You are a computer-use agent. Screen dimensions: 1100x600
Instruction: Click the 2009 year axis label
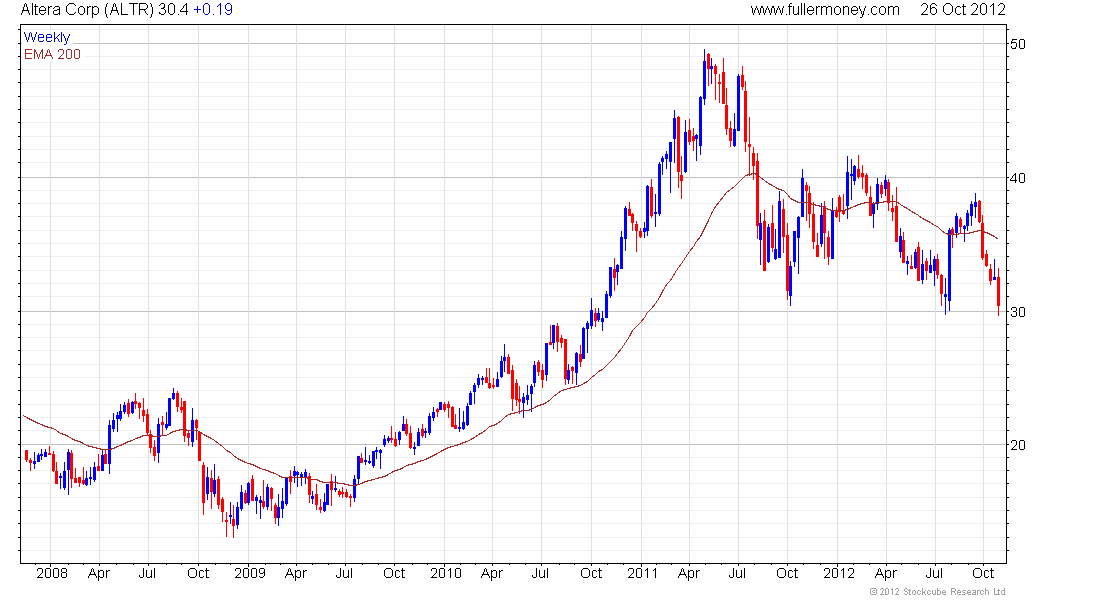coord(250,573)
